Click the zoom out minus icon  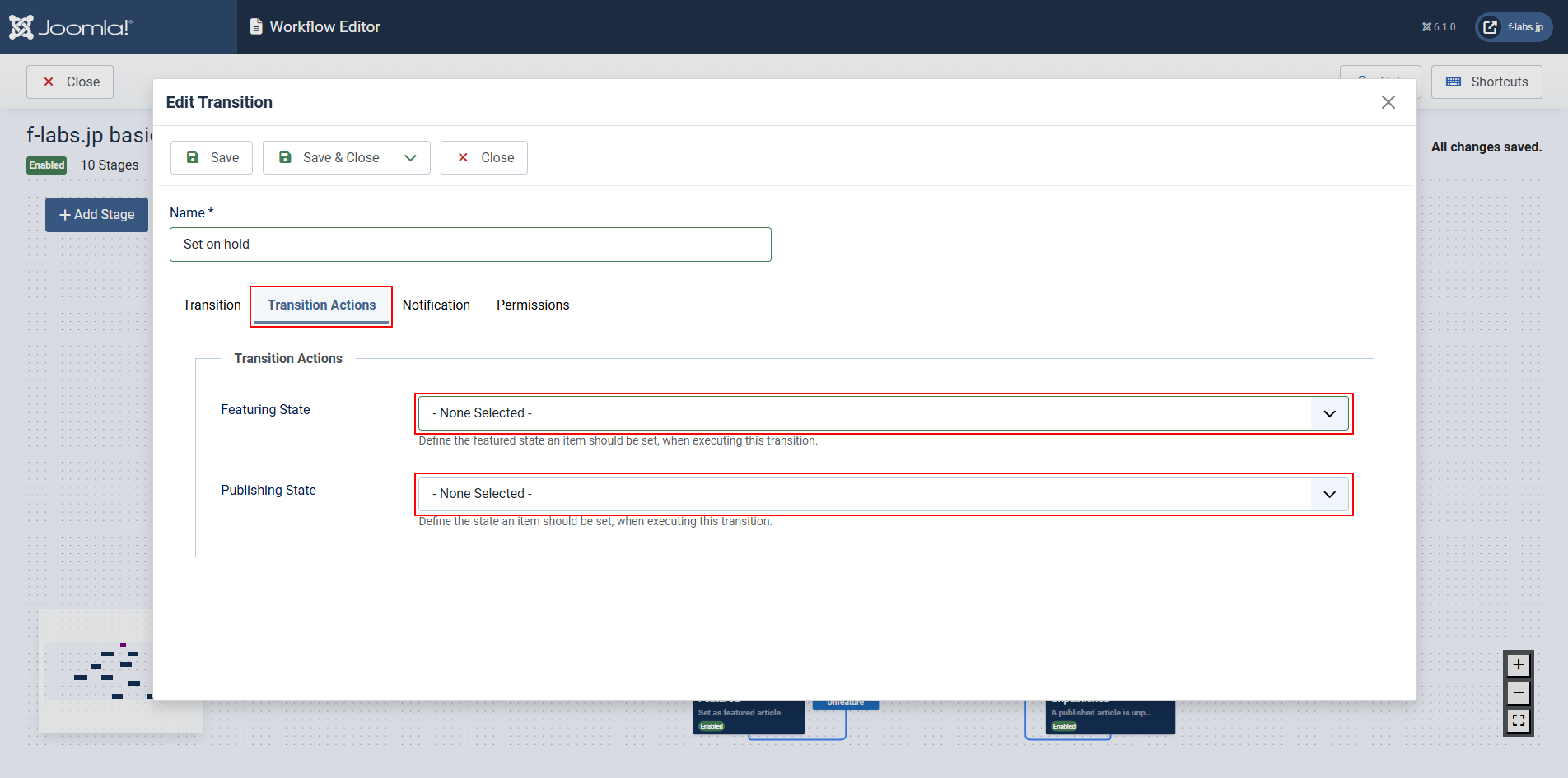[1518, 693]
